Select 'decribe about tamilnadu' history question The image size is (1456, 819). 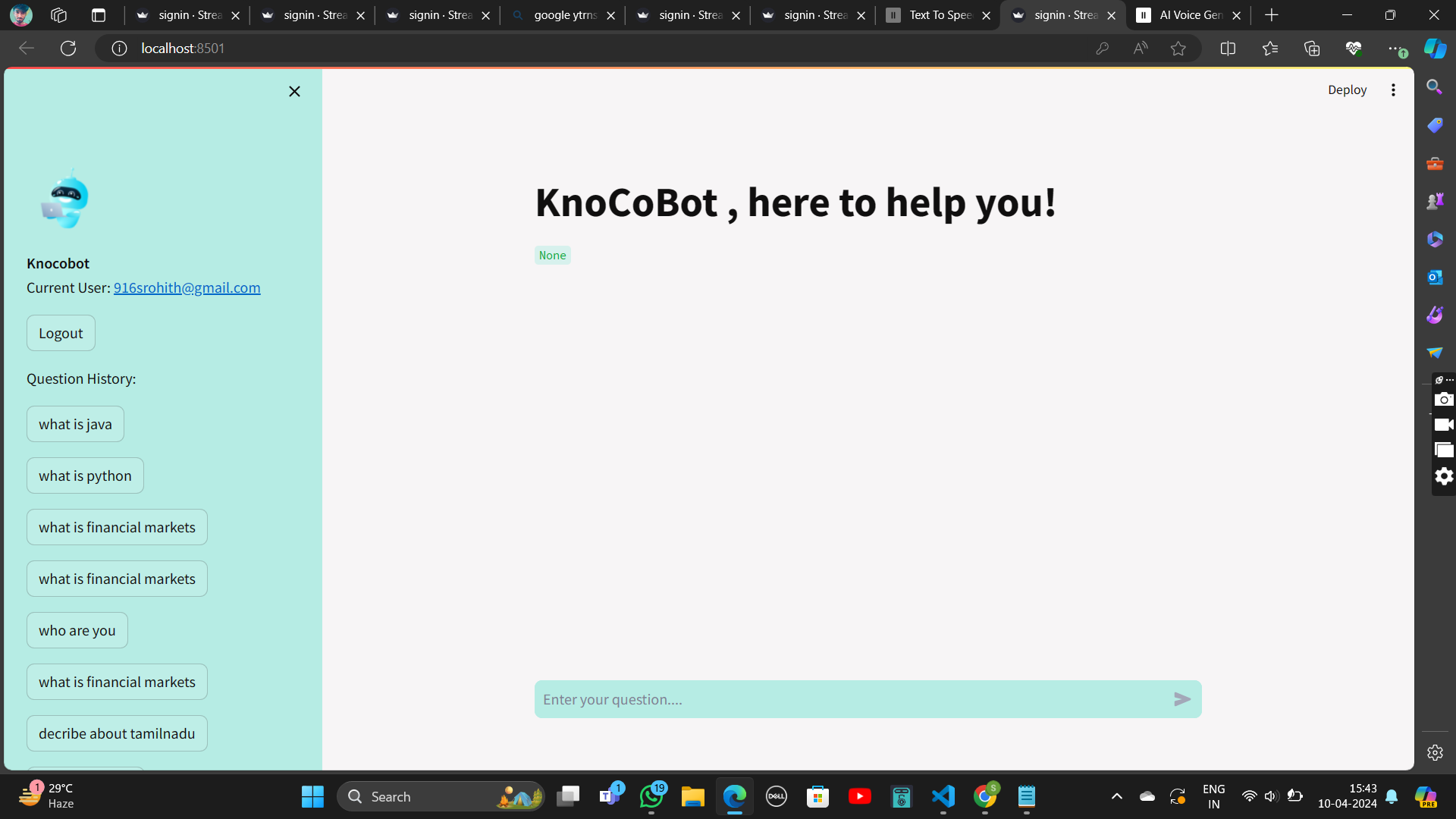coord(117,733)
